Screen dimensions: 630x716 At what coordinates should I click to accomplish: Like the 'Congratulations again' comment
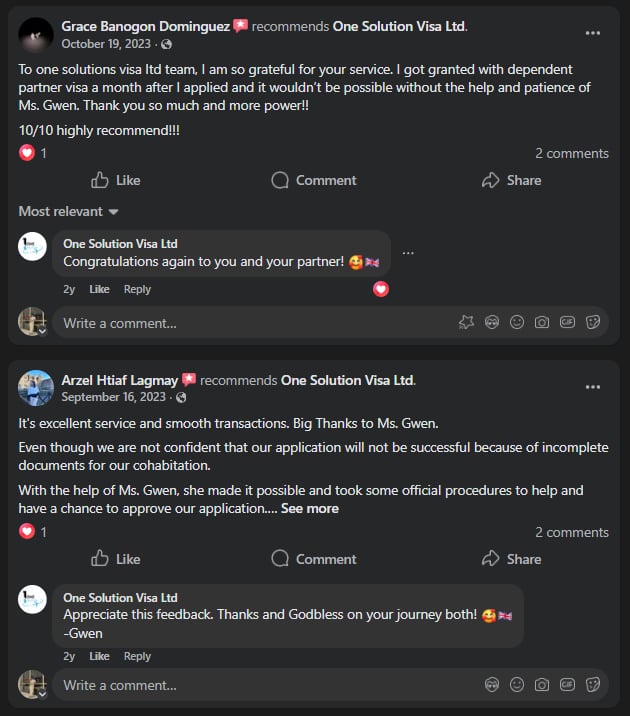click(99, 289)
